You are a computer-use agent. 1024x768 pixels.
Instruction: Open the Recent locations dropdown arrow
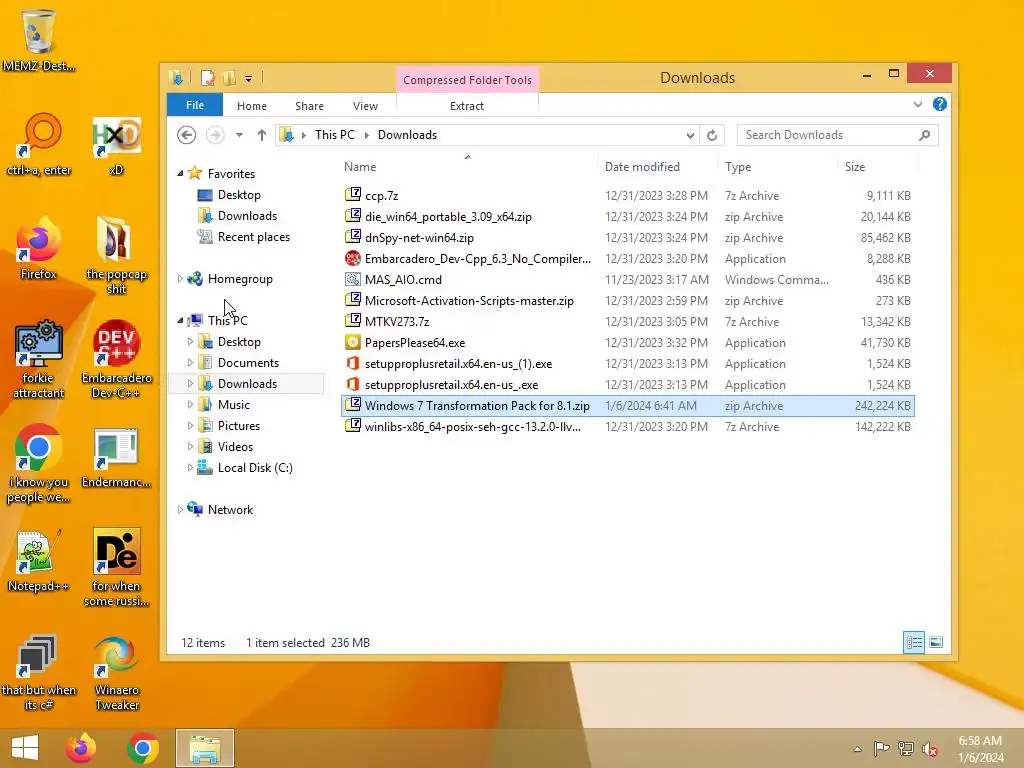tap(240, 135)
